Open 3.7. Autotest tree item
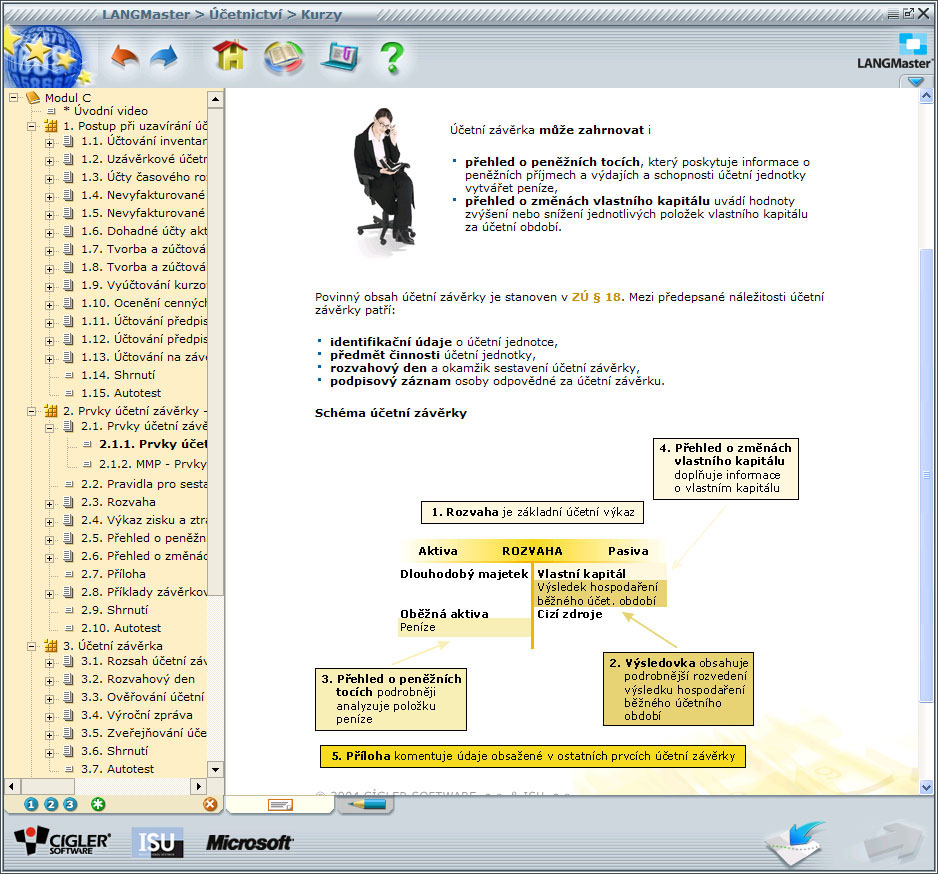This screenshot has height=874, width=938. pyautogui.click(x=117, y=769)
